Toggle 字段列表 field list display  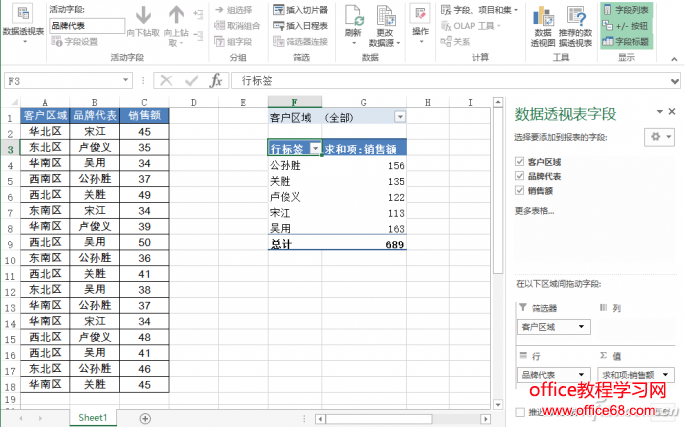pos(626,10)
